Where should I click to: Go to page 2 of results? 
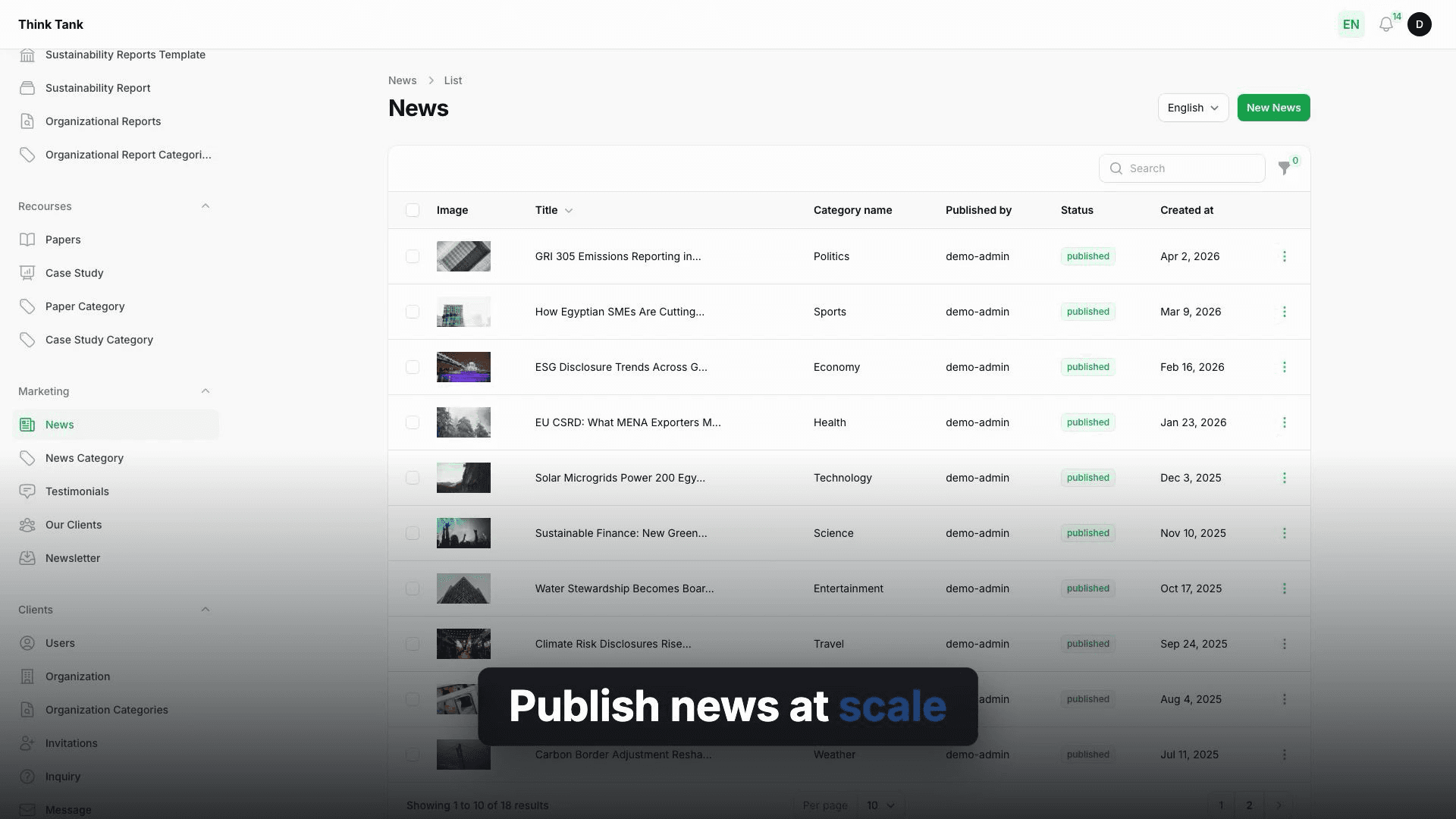[x=1249, y=805]
